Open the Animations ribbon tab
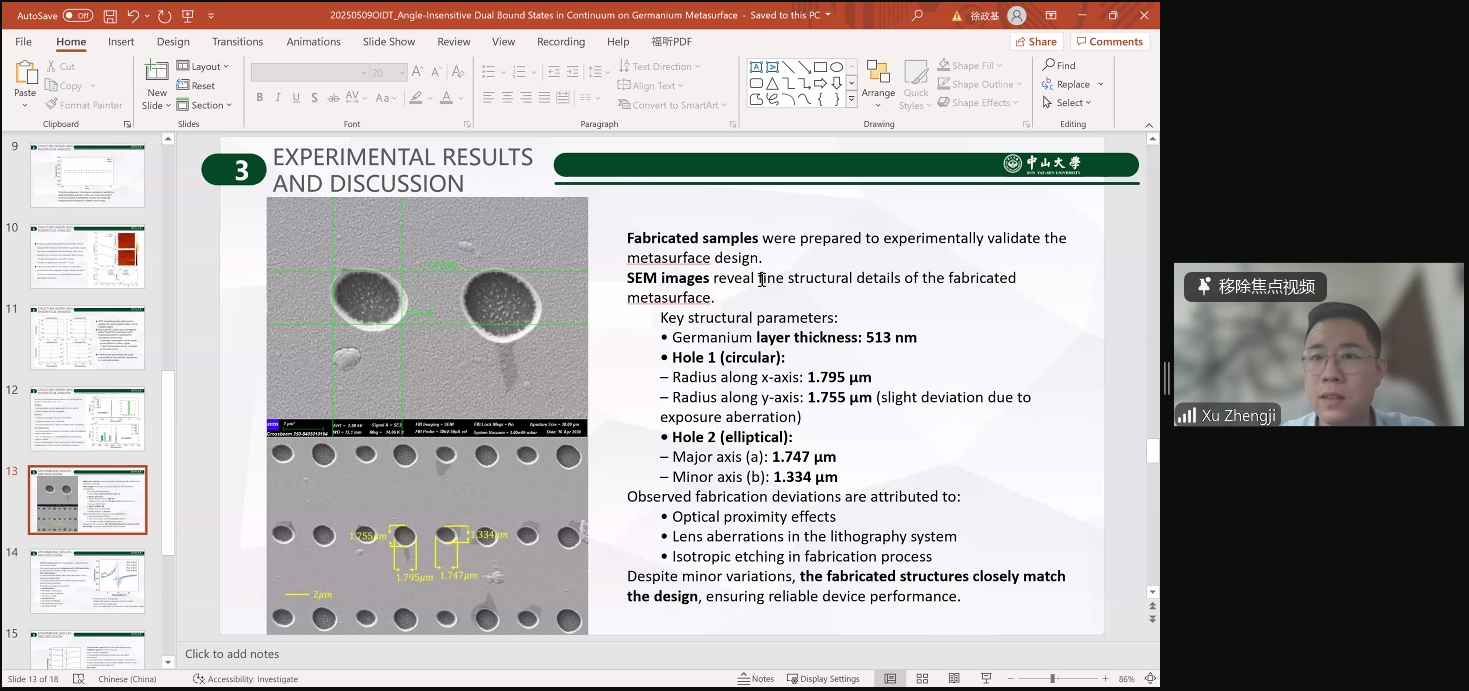Image resolution: width=1469 pixels, height=691 pixels. 313,42
